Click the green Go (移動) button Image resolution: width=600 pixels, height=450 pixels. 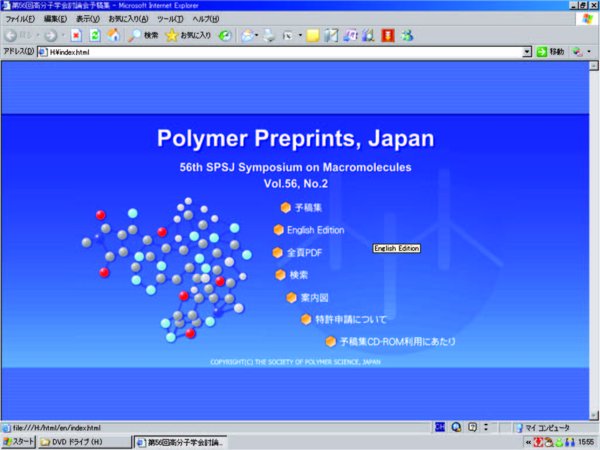[550, 52]
